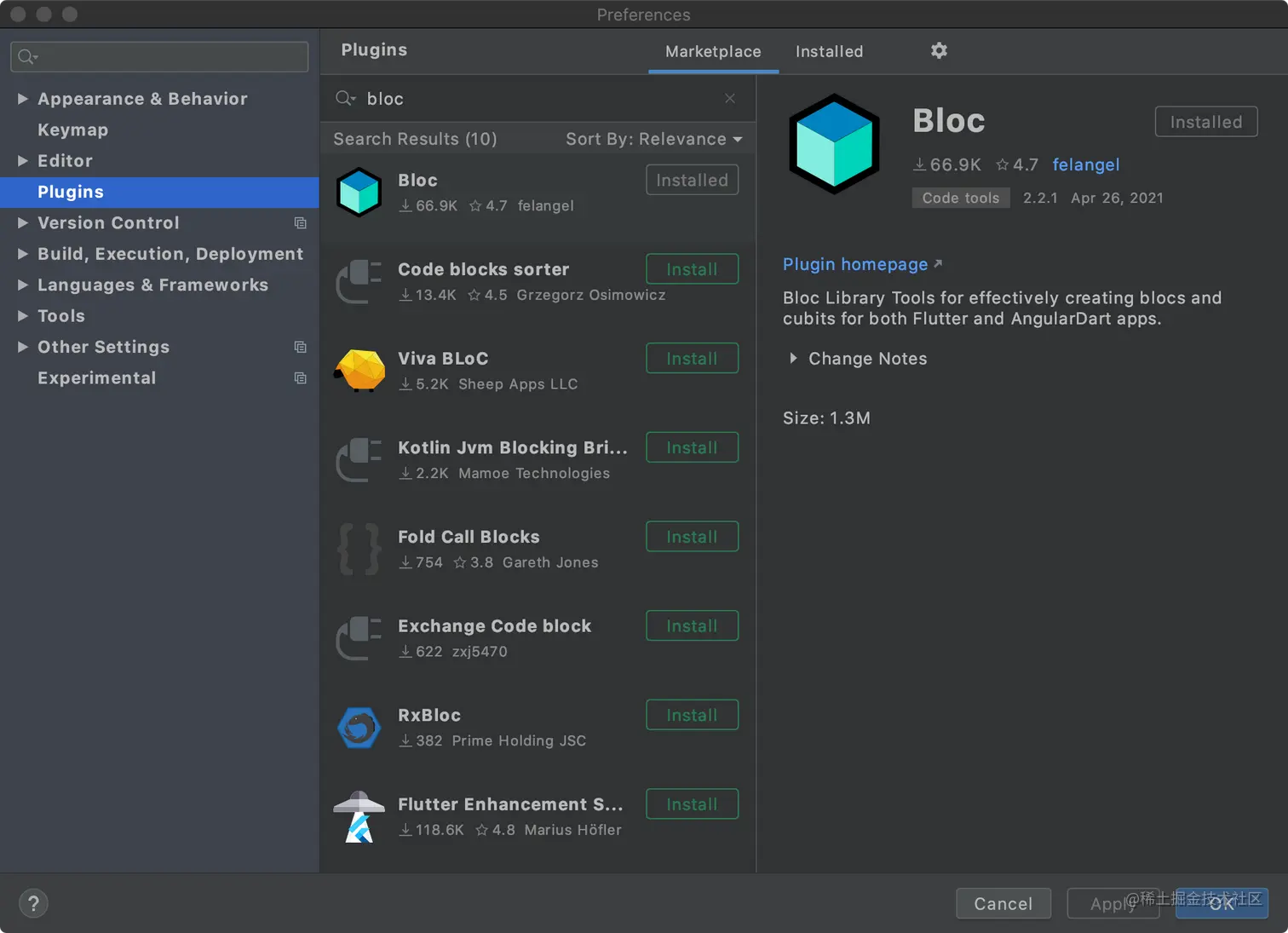Screen dimensions: 1288x933
Task: Click the Apr 26, 2021 release date
Action: (x=1117, y=198)
